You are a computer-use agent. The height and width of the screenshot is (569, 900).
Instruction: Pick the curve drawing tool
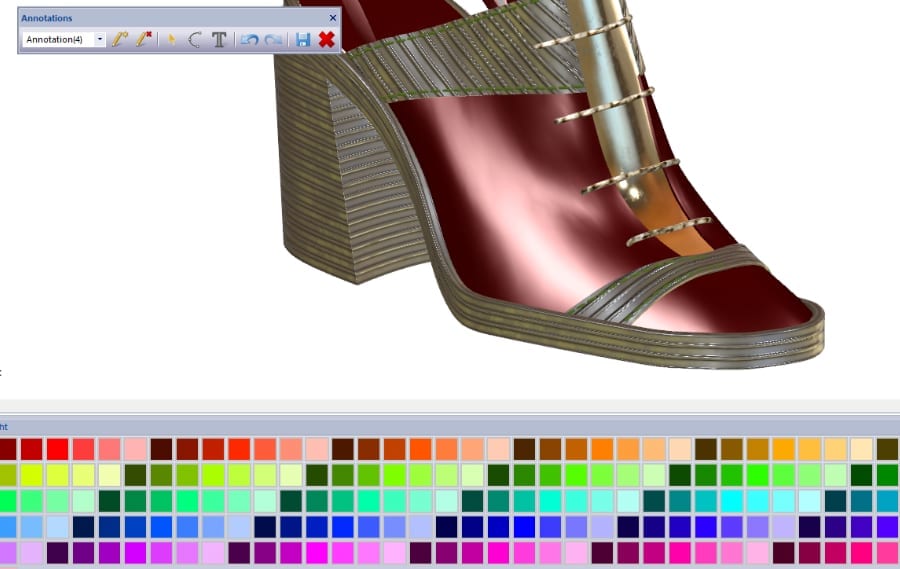pyautogui.click(x=195, y=40)
